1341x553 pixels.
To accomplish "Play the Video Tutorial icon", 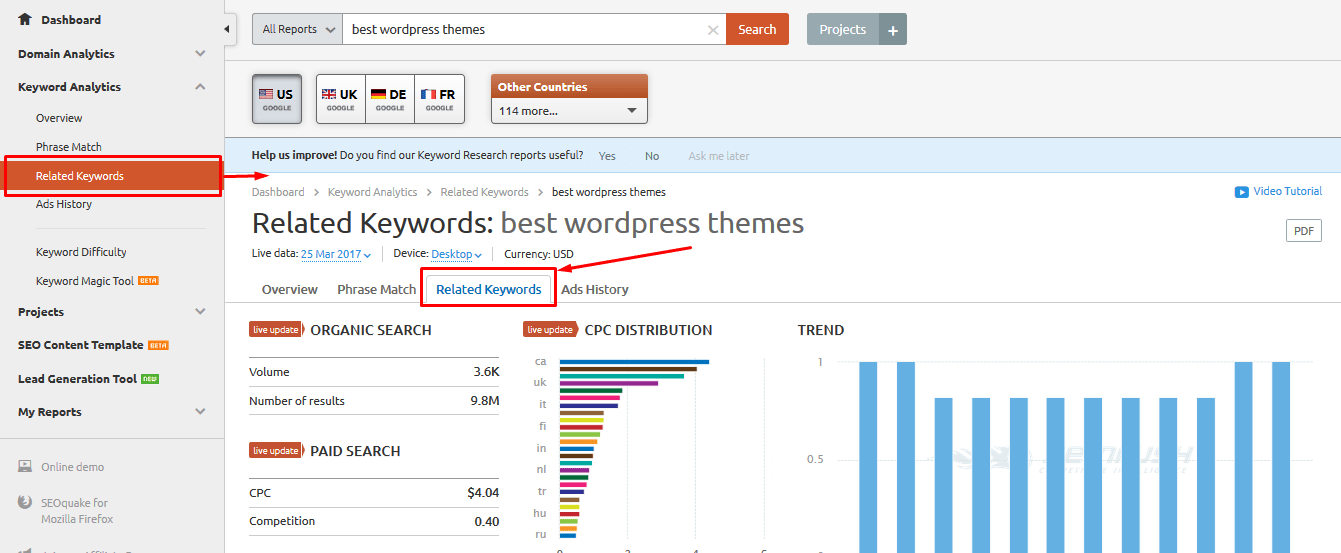I will [1241, 192].
